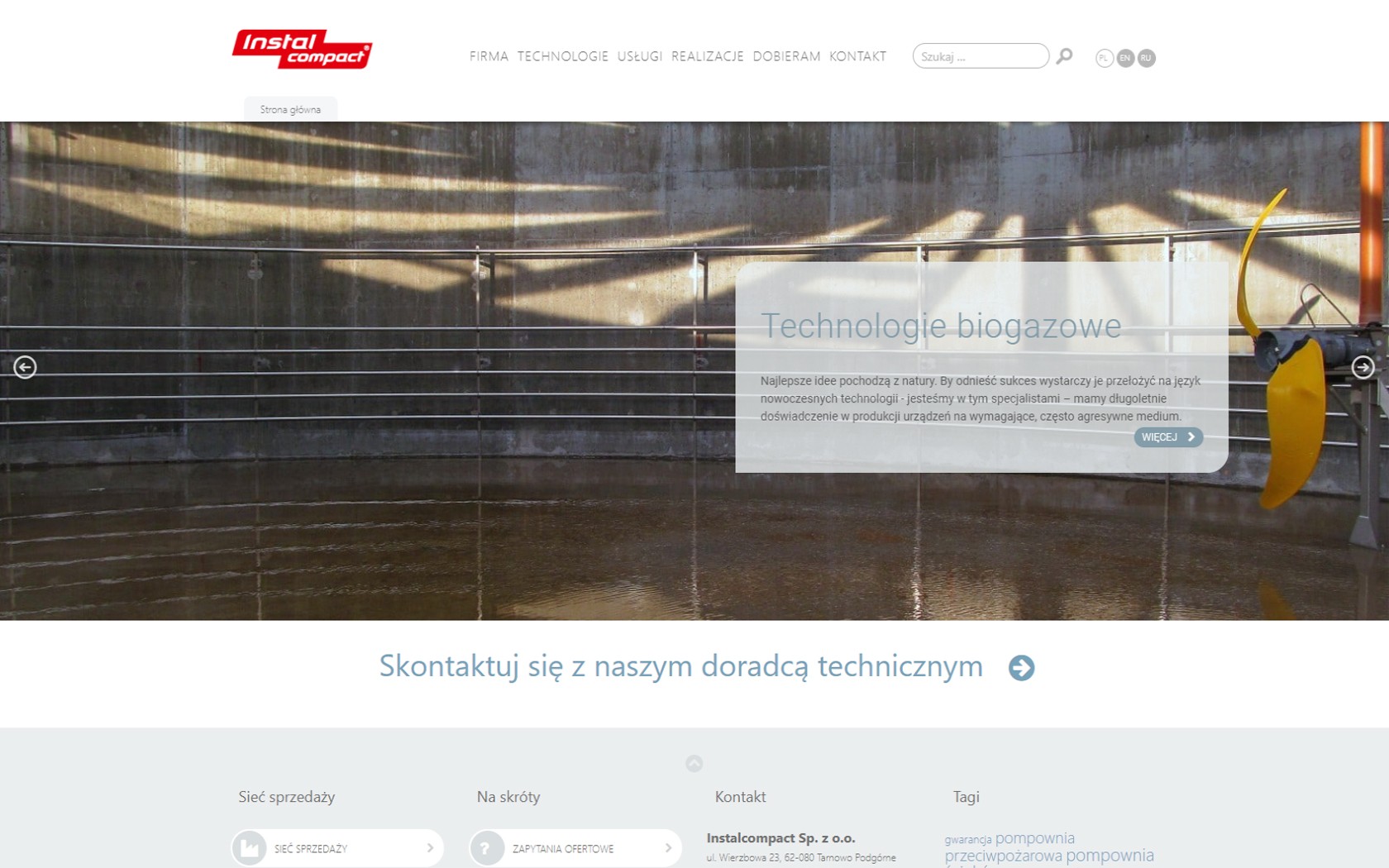Click the question mark icon for Zapytania ofertowe
This screenshot has width=1389, height=868.
pyautogui.click(x=486, y=848)
